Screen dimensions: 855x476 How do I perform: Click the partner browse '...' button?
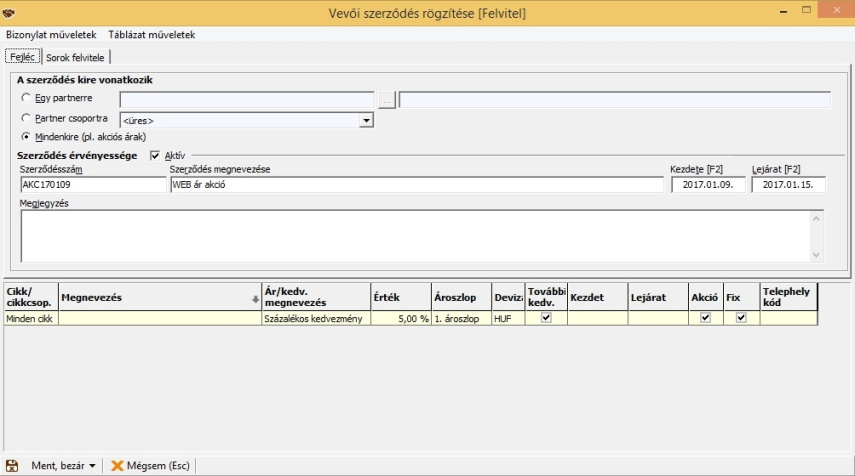(387, 99)
